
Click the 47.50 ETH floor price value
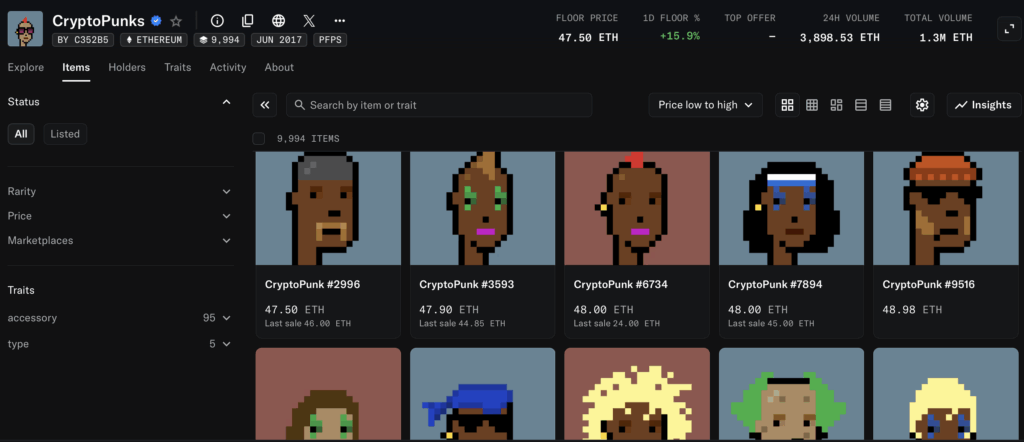588,37
